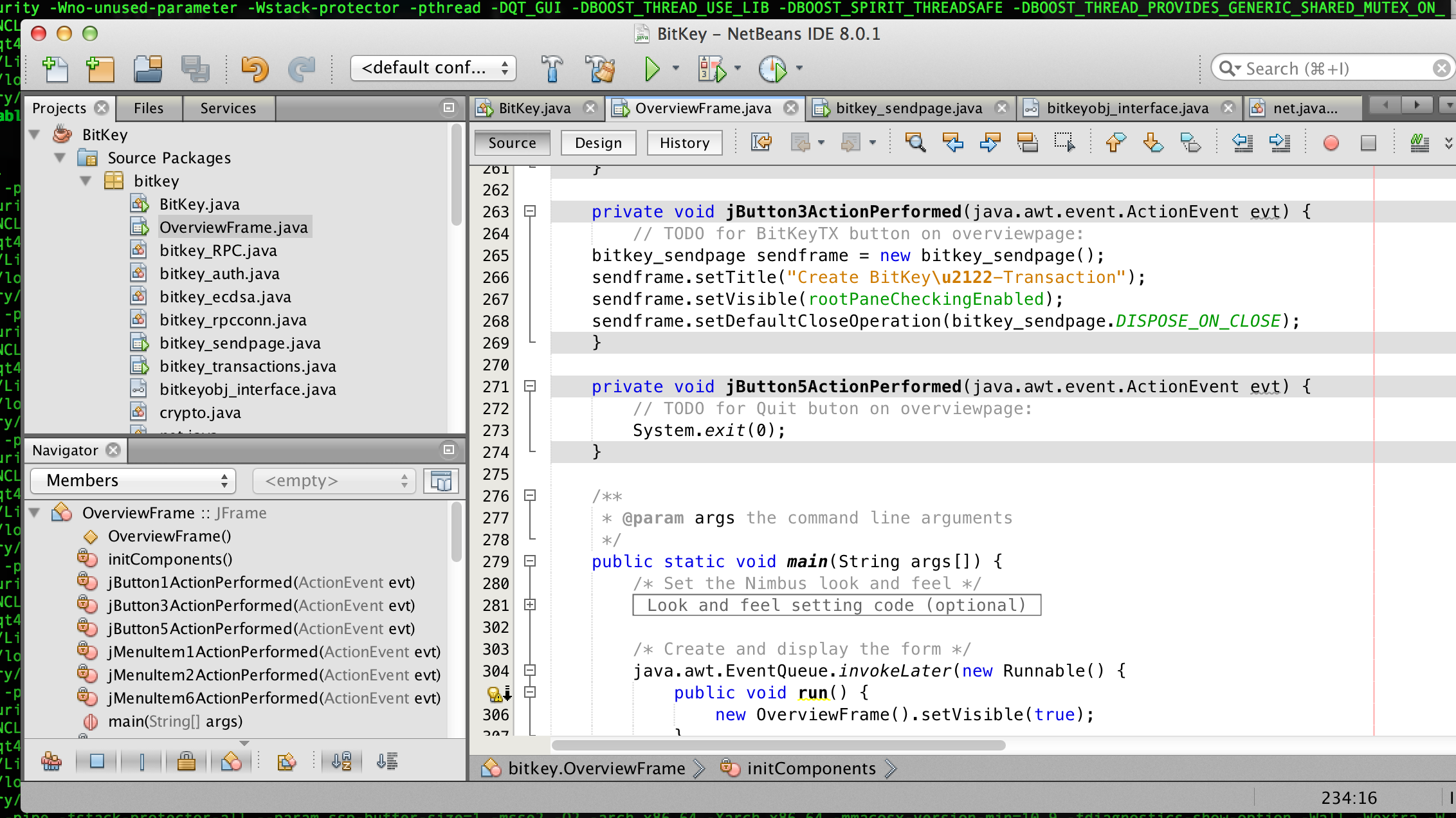Open Profile Project dropdown arrow
The image size is (1456, 818).
(x=799, y=68)
